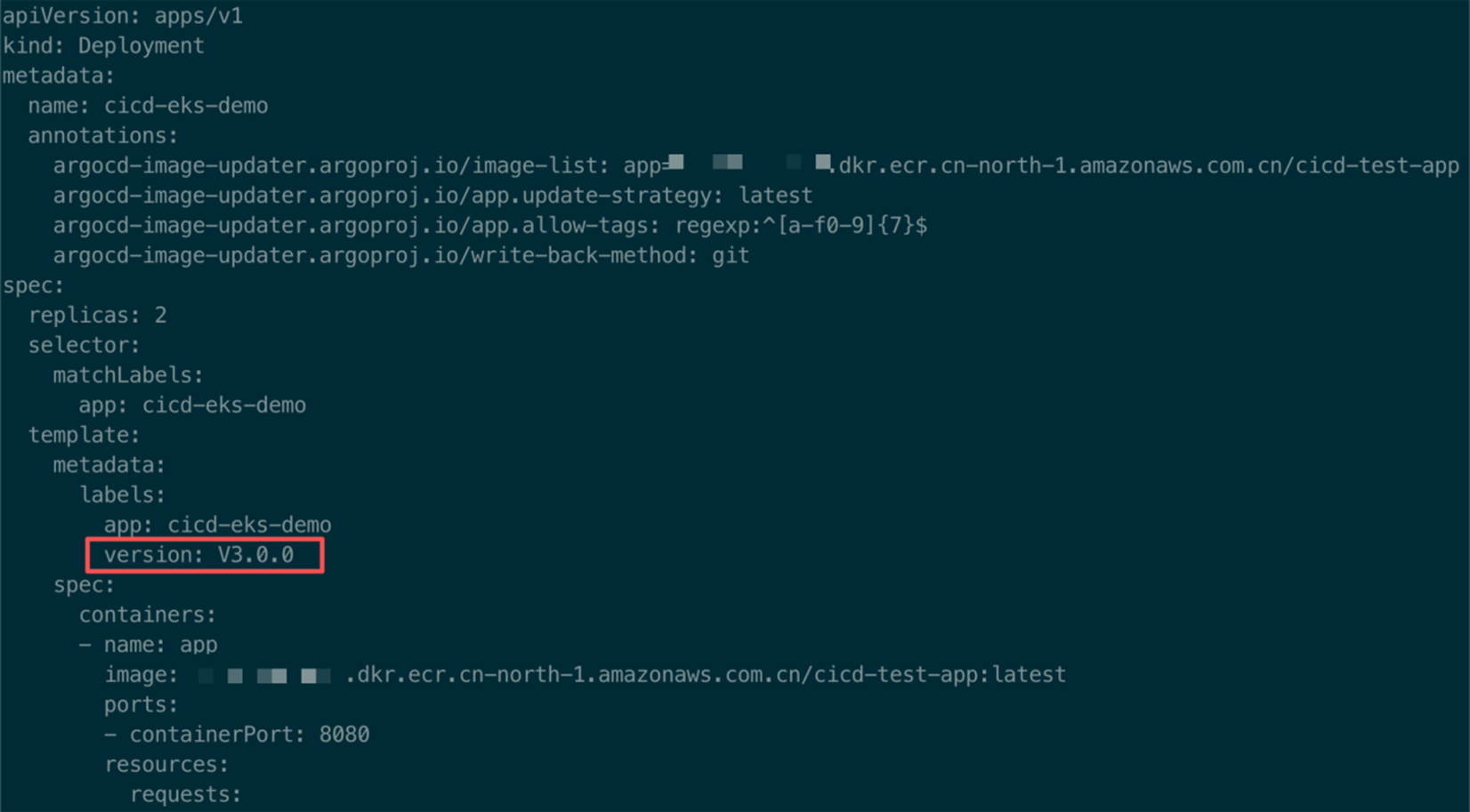The height and width of the screenshot is (812, 1470).
Task: Click the container image URL ending in cicd-test-app:latest
Action: [x=706, y=675]
